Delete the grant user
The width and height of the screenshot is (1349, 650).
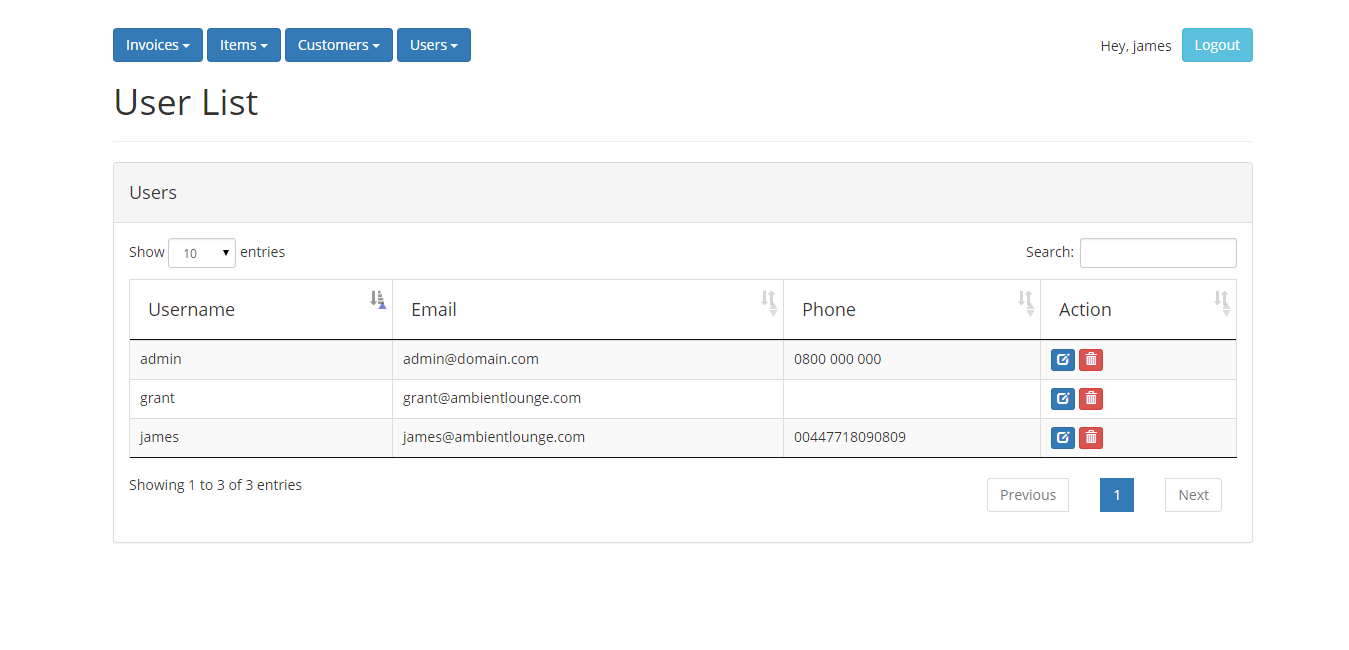(x=1091, y=399)
